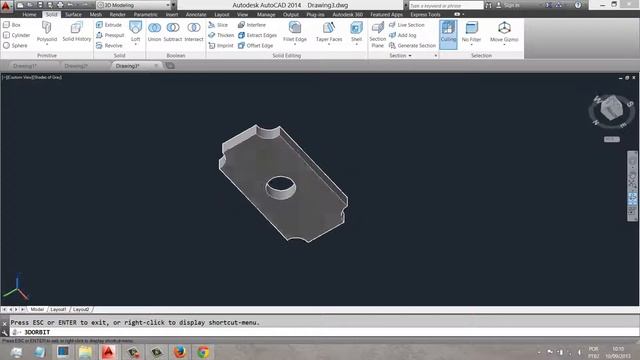
Task: Click the Offset Edge tool
Action: point(256,45)
